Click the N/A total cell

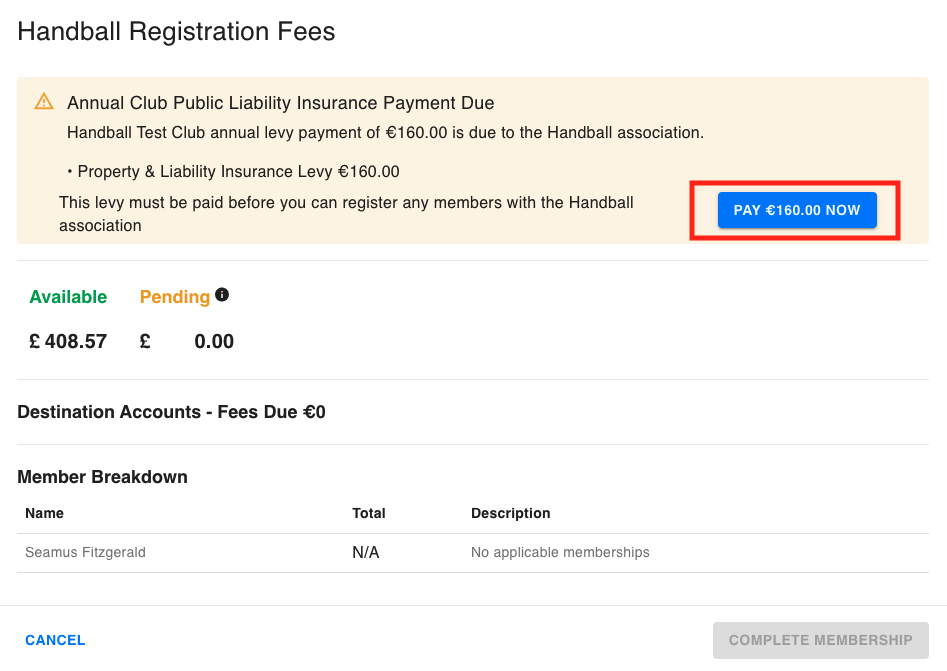coord(365,553)
